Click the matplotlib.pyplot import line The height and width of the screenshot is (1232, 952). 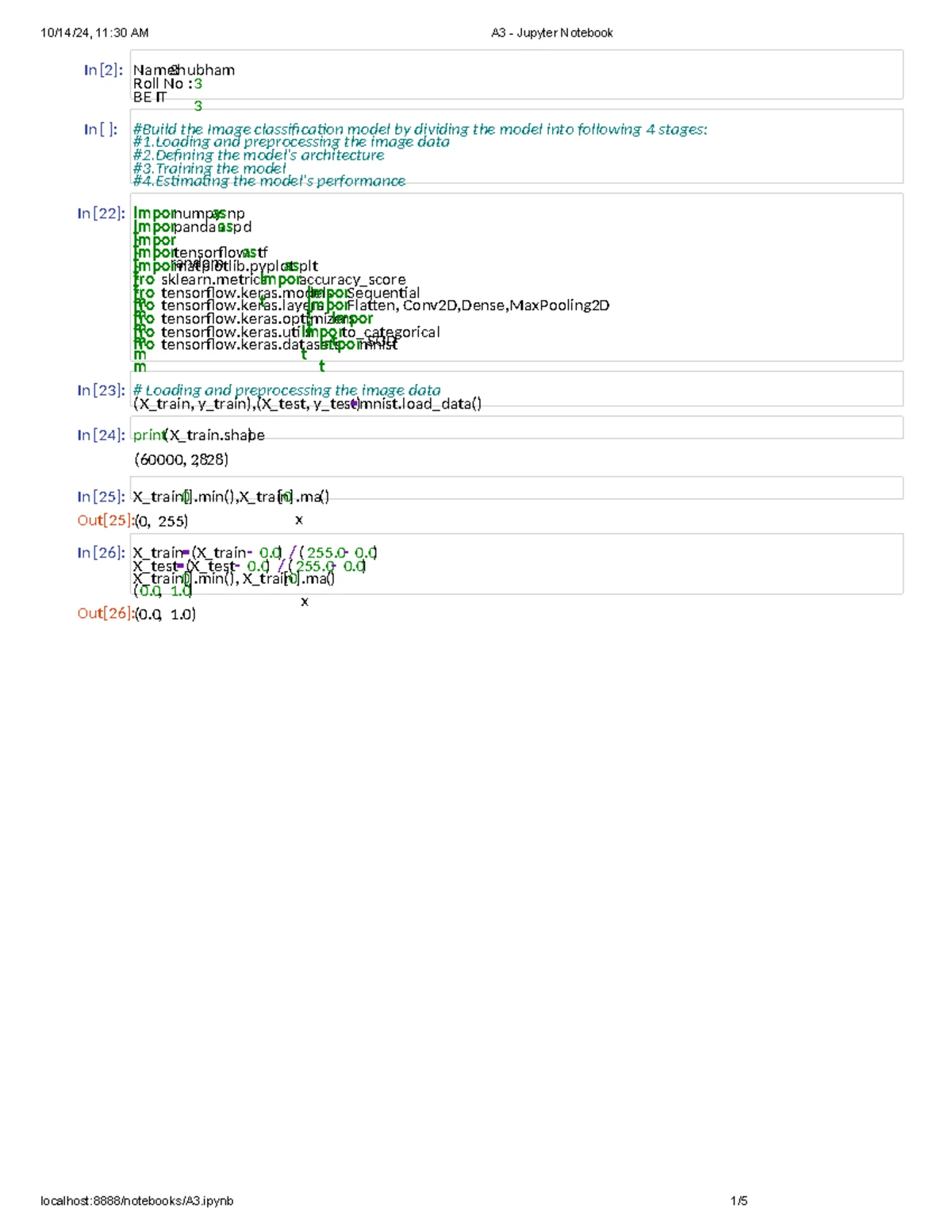coord(225,266)
